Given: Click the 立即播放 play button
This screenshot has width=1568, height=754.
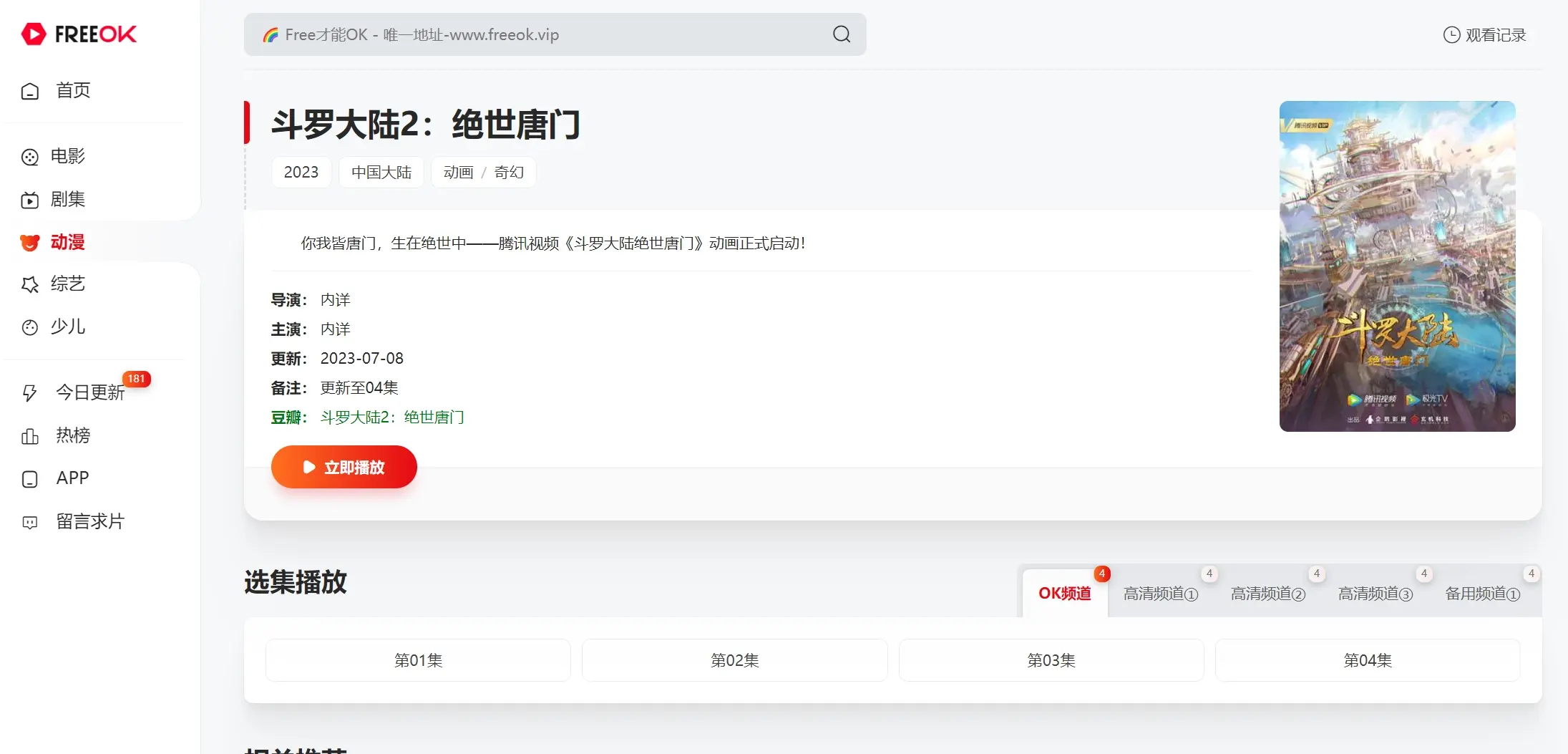Looking at the screenshot, I should (344, 467).
